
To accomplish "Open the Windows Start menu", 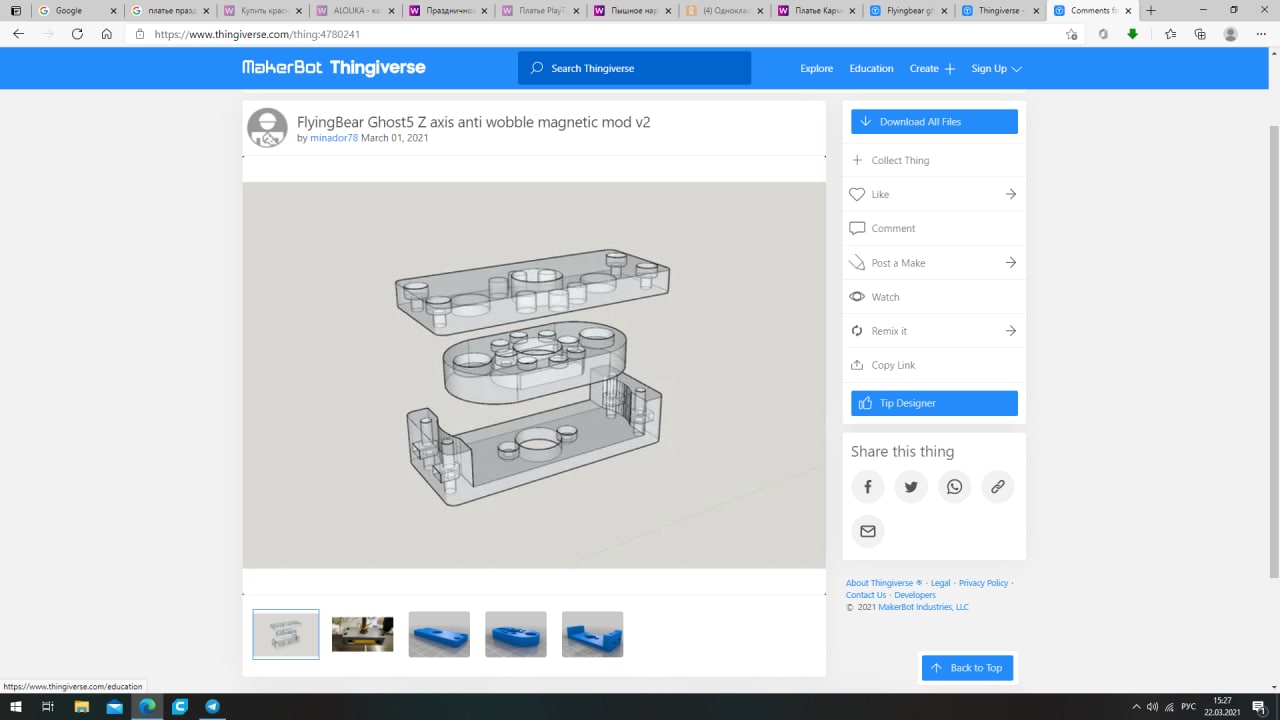I will point(16,707).
